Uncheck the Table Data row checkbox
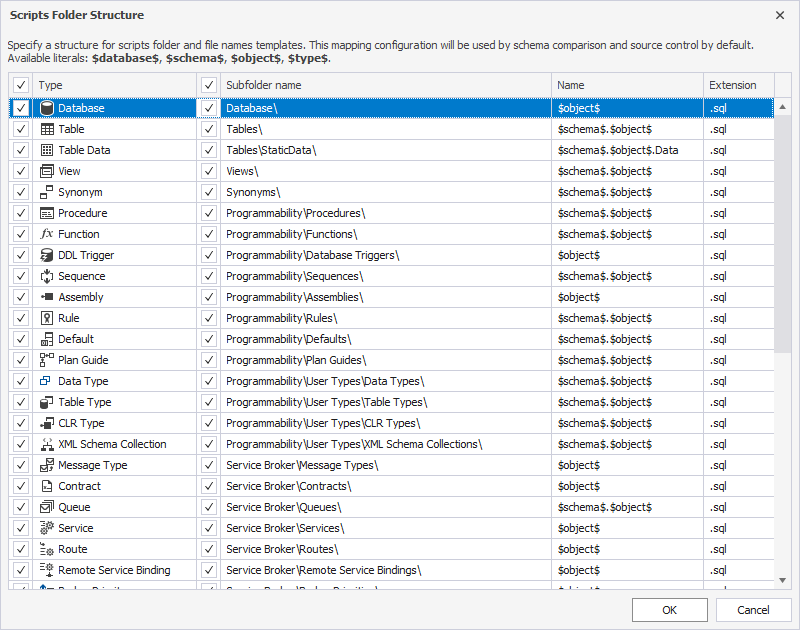The image size is (800, 630). point(21,150)
